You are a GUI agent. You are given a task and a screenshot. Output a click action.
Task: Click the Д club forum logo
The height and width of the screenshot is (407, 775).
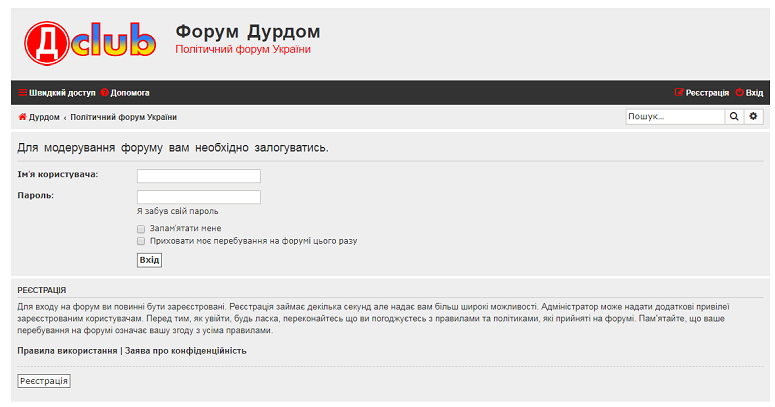pos(90,43)
